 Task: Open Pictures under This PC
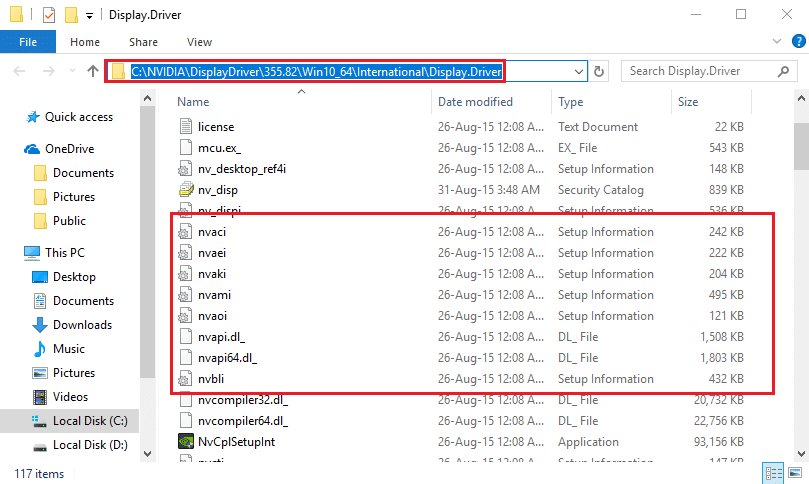click(x=74, y=373)
